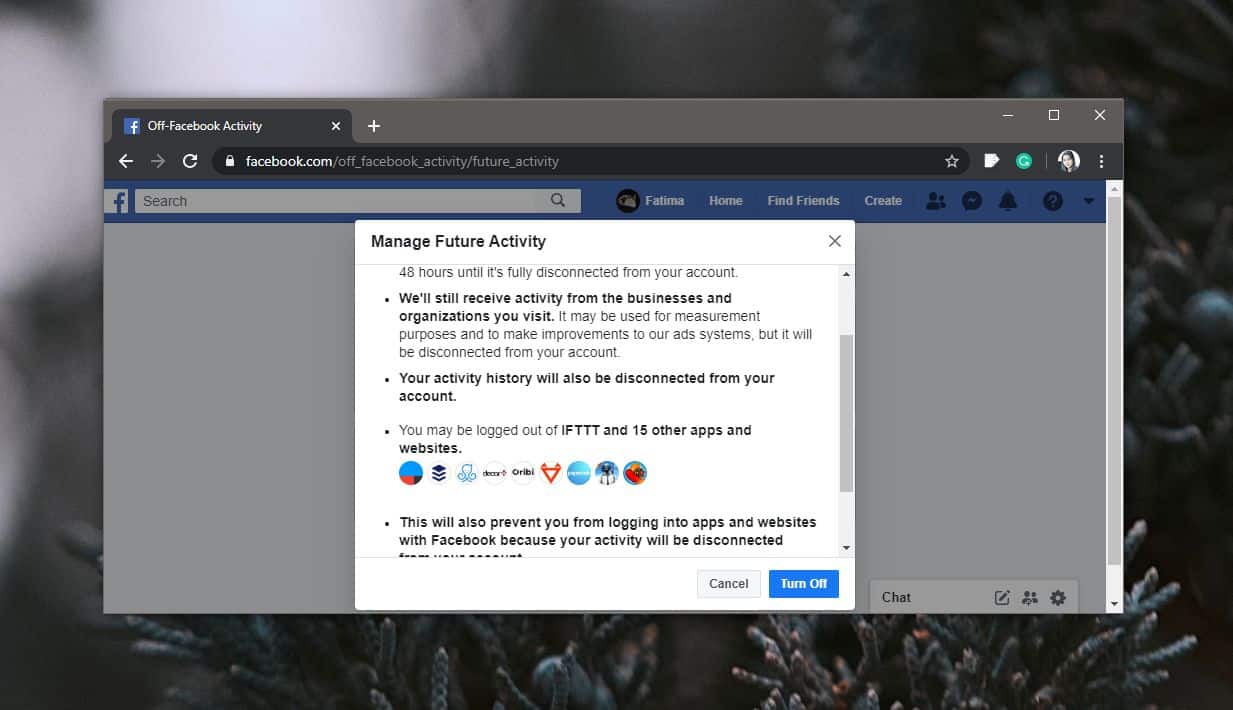Open the Notifications bell
Viewport: 1233px width, 710px height.
point(1008,201)
